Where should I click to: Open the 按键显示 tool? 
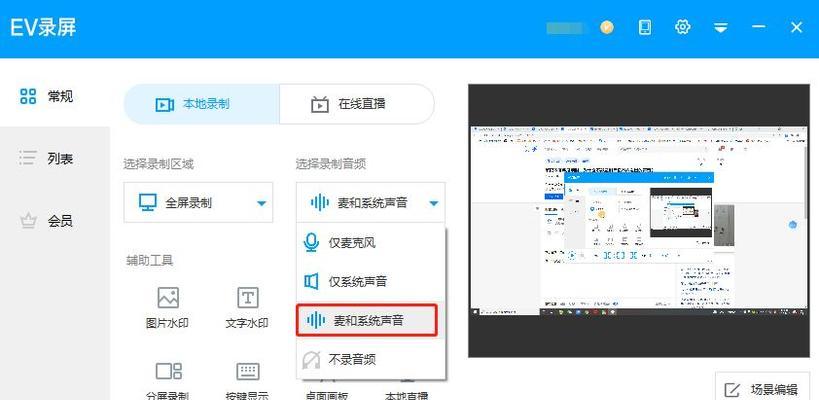[248, 380]
